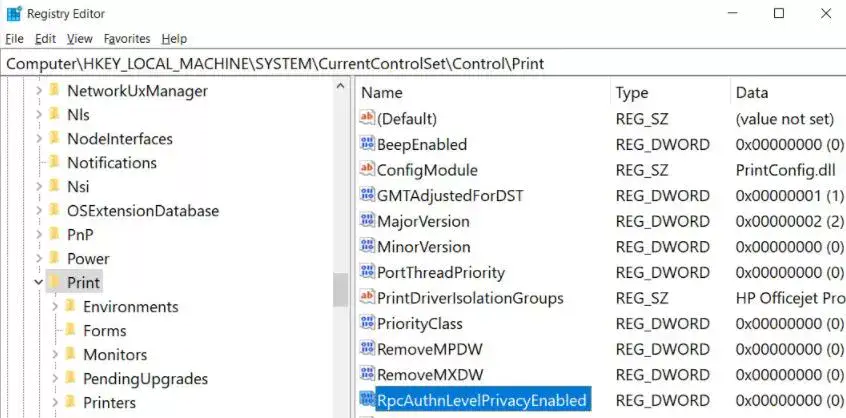Click the tree pane scroll up arrow
Image resolution: width=846 pixels, height=418 pixels.
click(340, 86)
